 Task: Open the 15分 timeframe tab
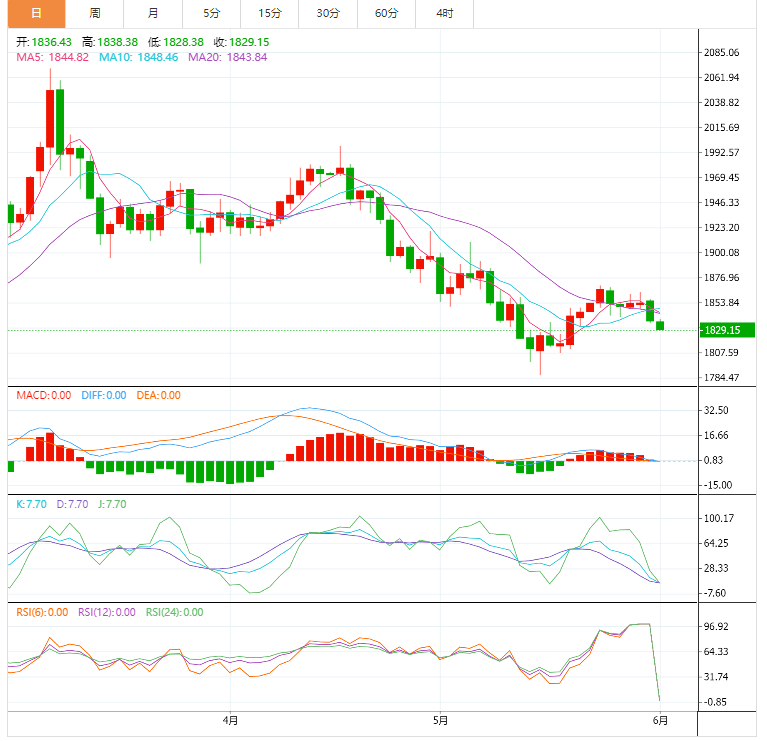coord(270,14)
